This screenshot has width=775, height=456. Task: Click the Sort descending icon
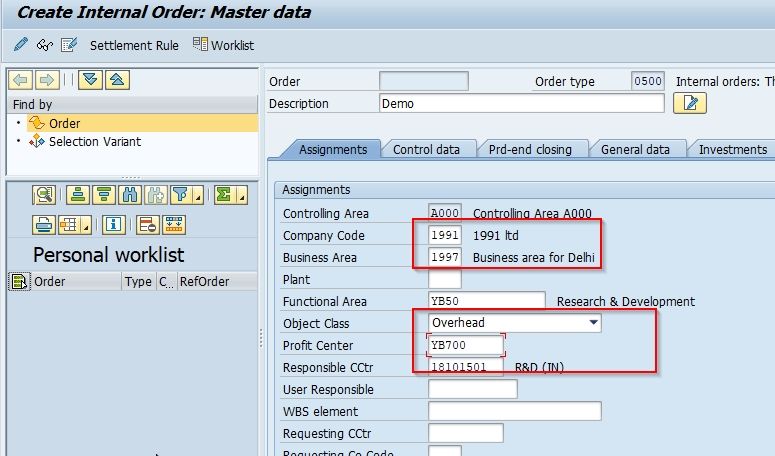(103, 195)
